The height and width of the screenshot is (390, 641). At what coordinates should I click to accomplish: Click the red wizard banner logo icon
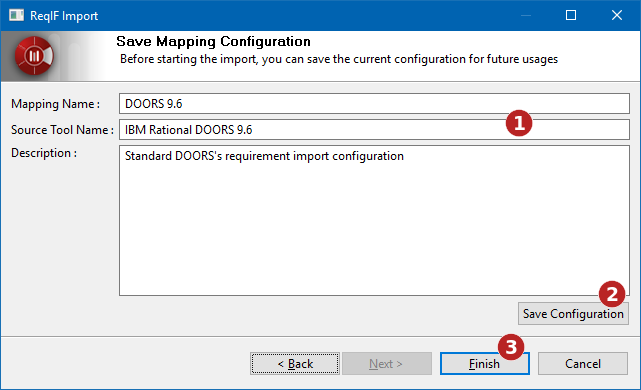click(34, 56)
